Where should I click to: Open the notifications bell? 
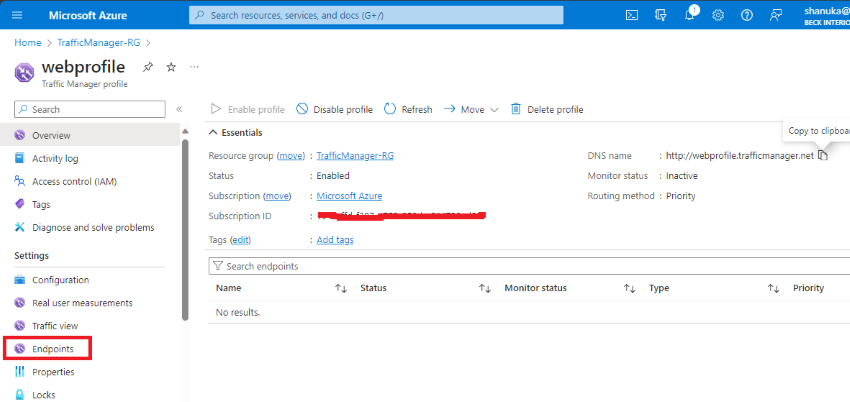click(x=690, y=15)
